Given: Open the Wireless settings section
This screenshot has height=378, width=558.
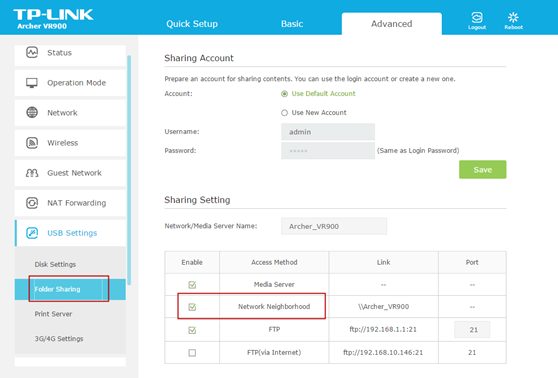Looking at the screenshot, I should tap(70, 143).
